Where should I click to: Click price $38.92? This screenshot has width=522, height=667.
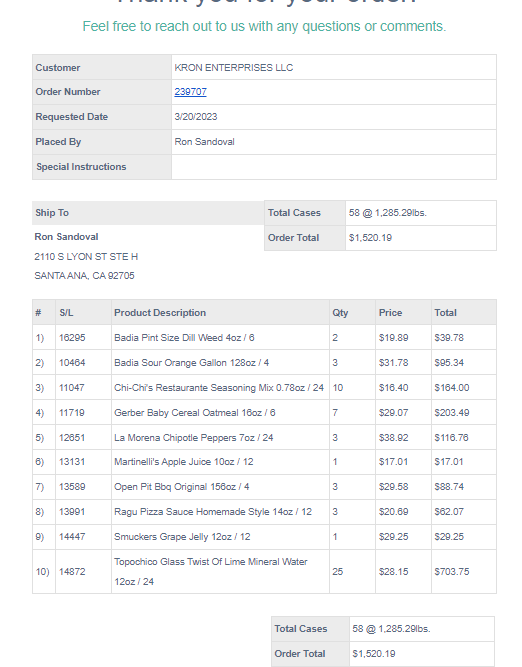pos(394,438)
